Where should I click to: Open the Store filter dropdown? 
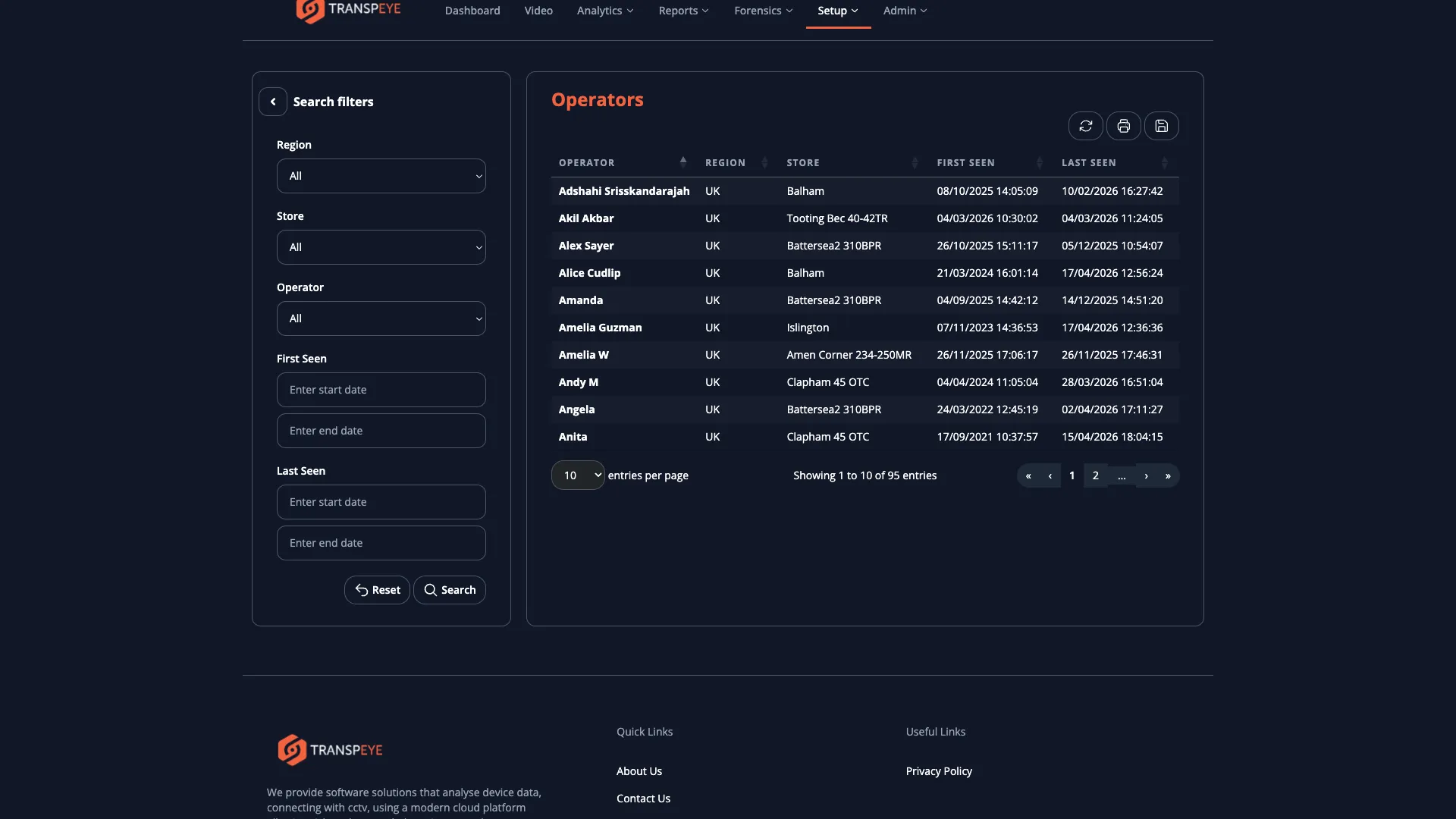click(381, 246)
